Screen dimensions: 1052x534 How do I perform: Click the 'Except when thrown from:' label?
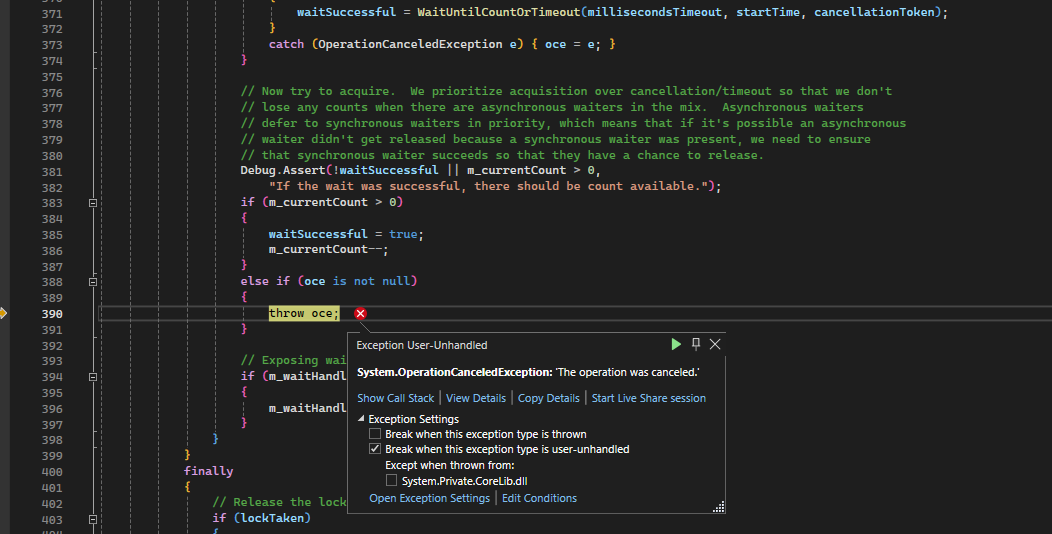pos(450,465)
